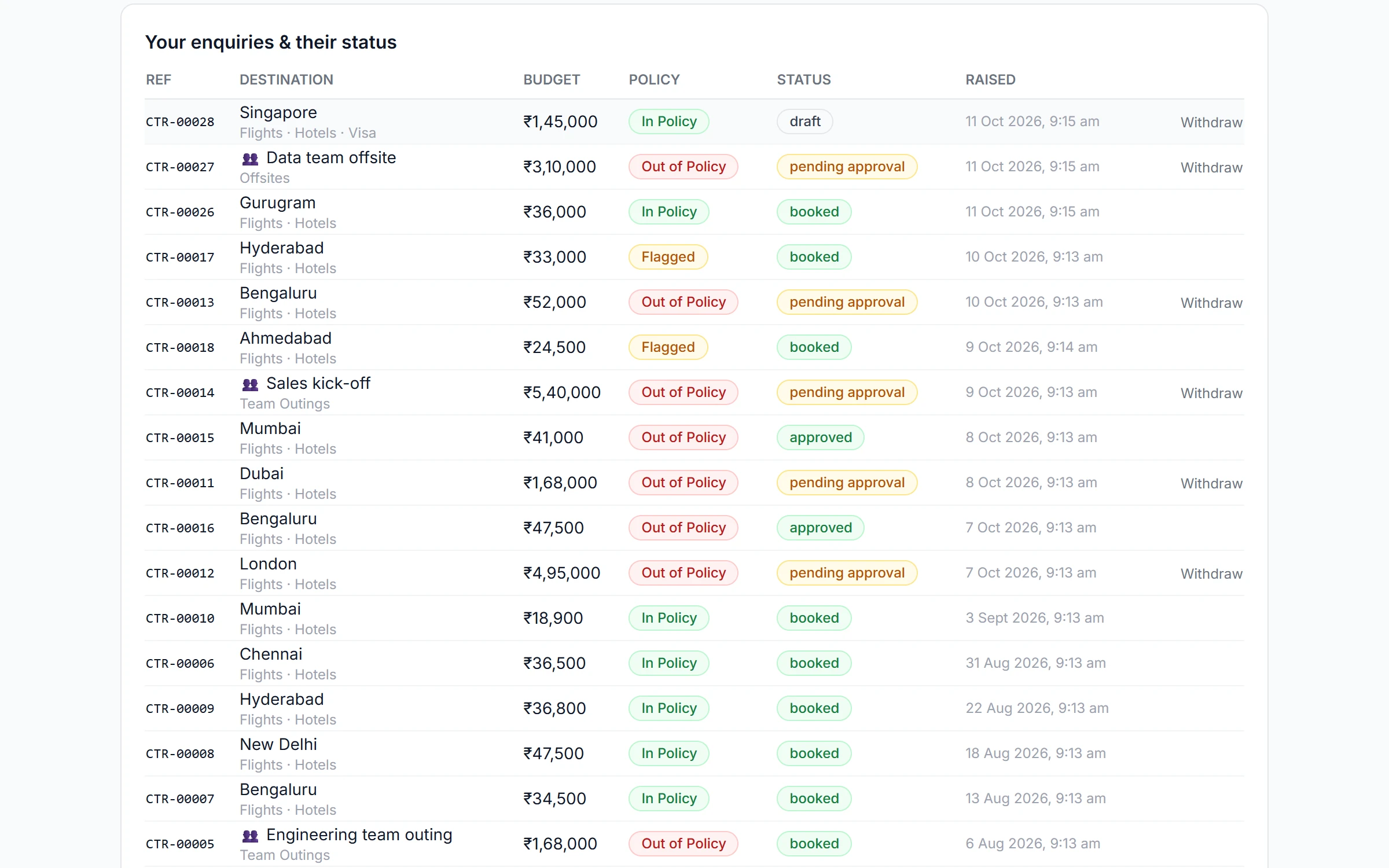Withdraw the London enquiry CTR-00012
1389x868 pixels.
pos(1211,573)
